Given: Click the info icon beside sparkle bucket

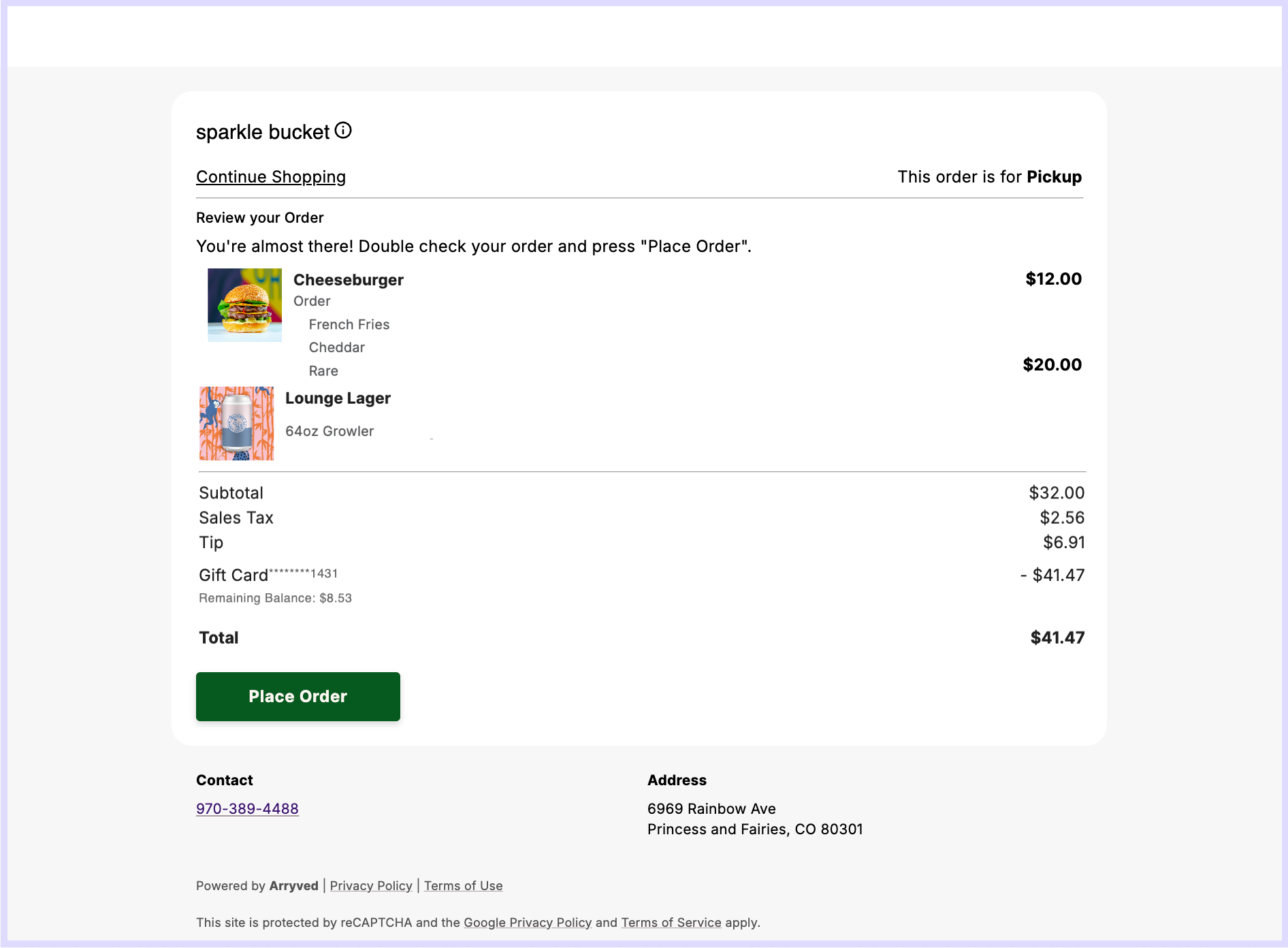Looking at the screenshot, I should 343,131.
